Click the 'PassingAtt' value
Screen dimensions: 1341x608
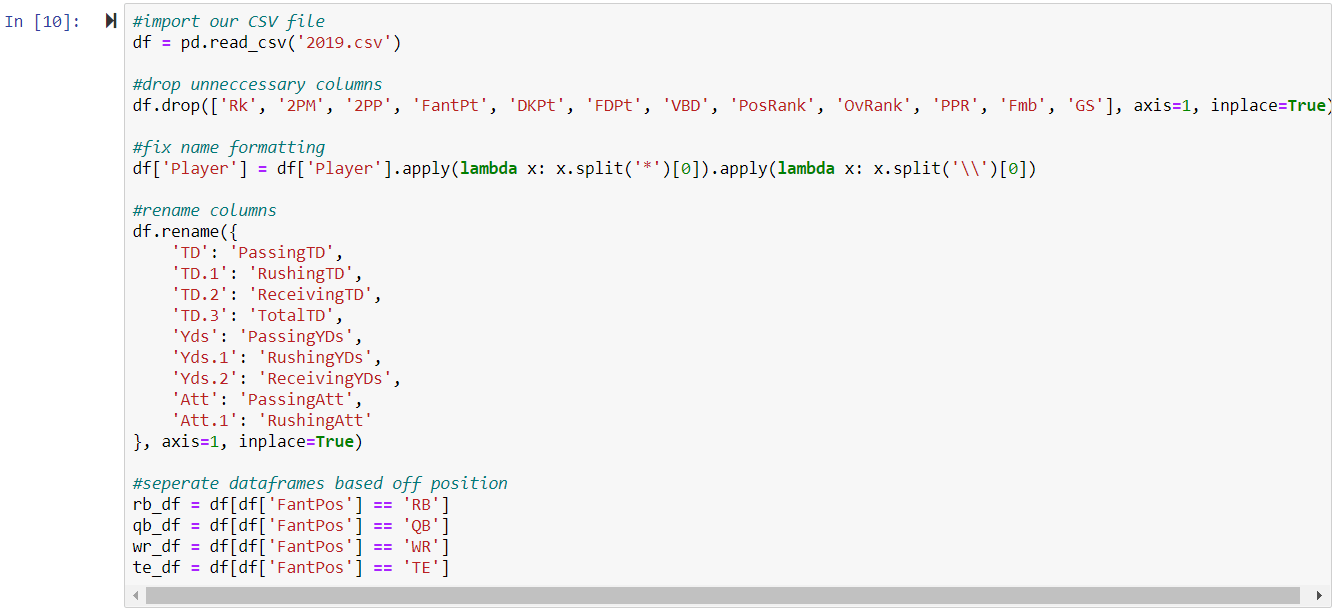pos(296,399)
